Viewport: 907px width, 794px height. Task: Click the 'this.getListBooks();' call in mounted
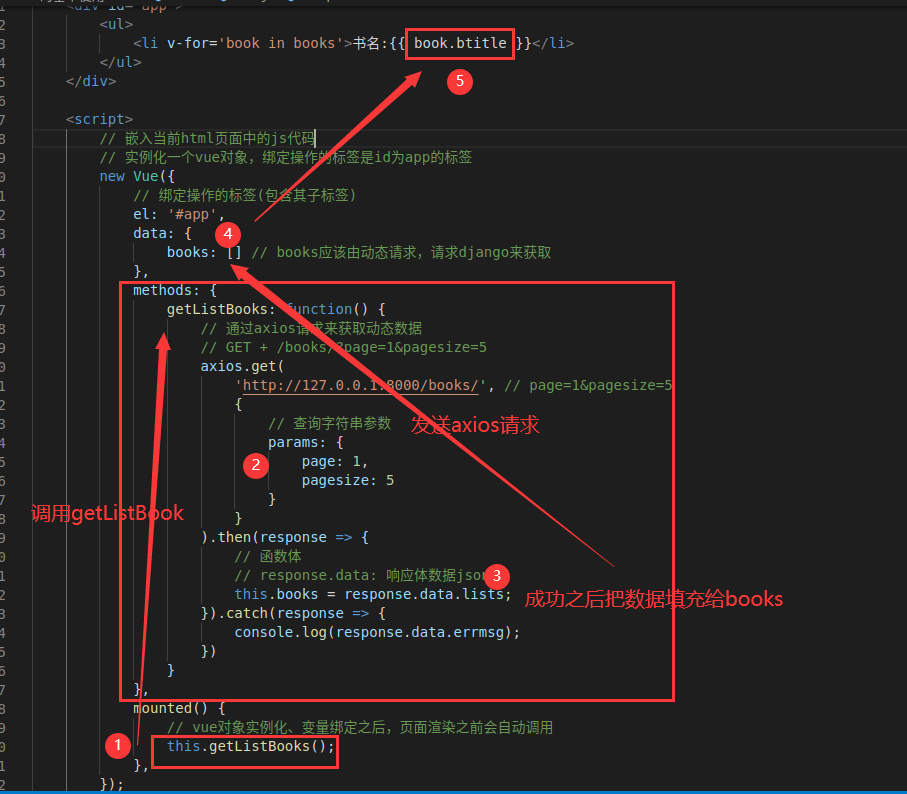click(250, 747)
